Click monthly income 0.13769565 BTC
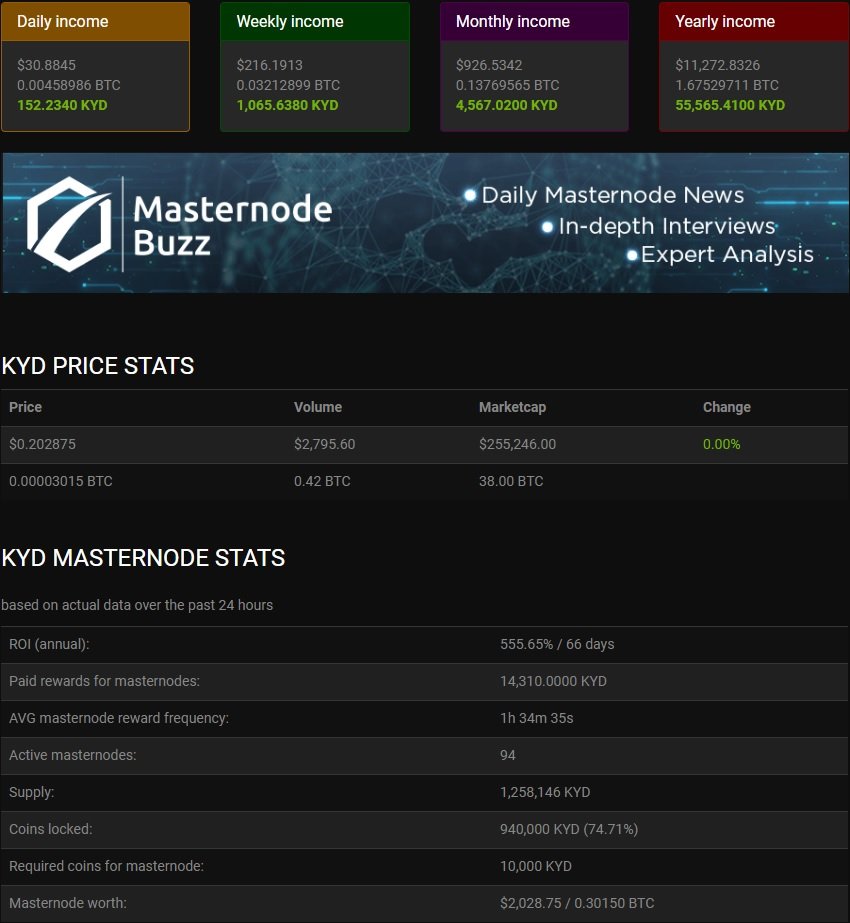Screen dimensions: 850x923 click(507, 85)
